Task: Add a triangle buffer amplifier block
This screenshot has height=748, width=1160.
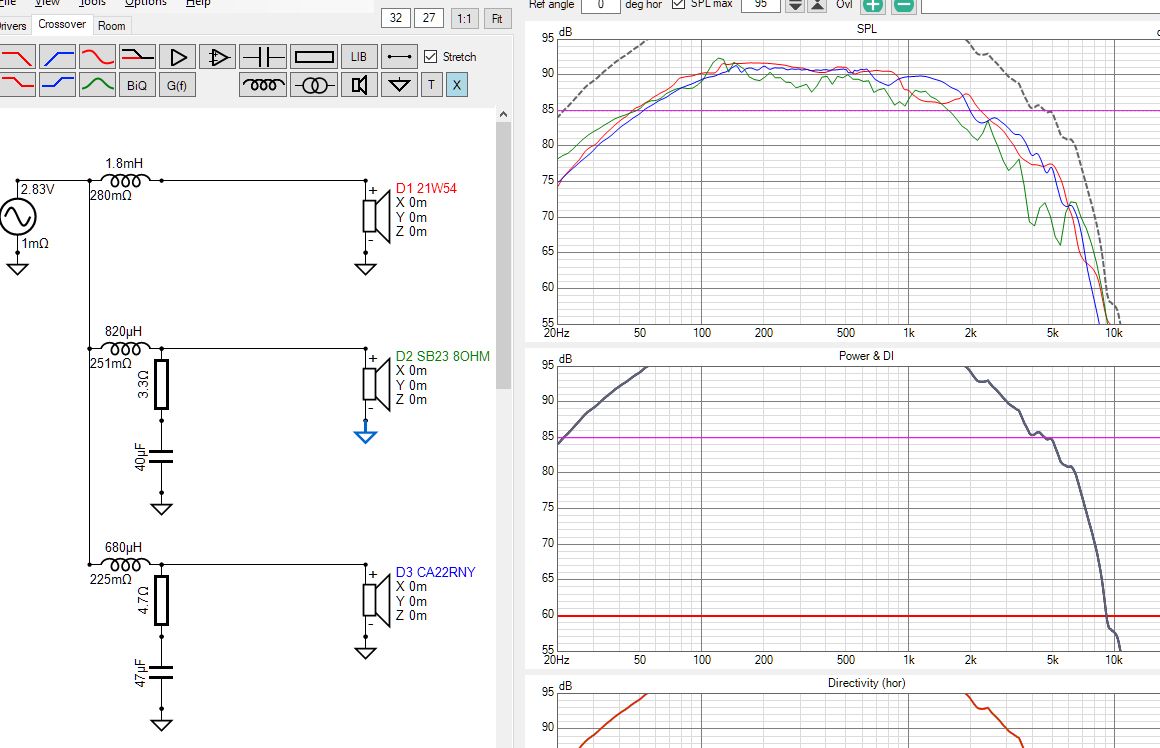Action: 178,57
